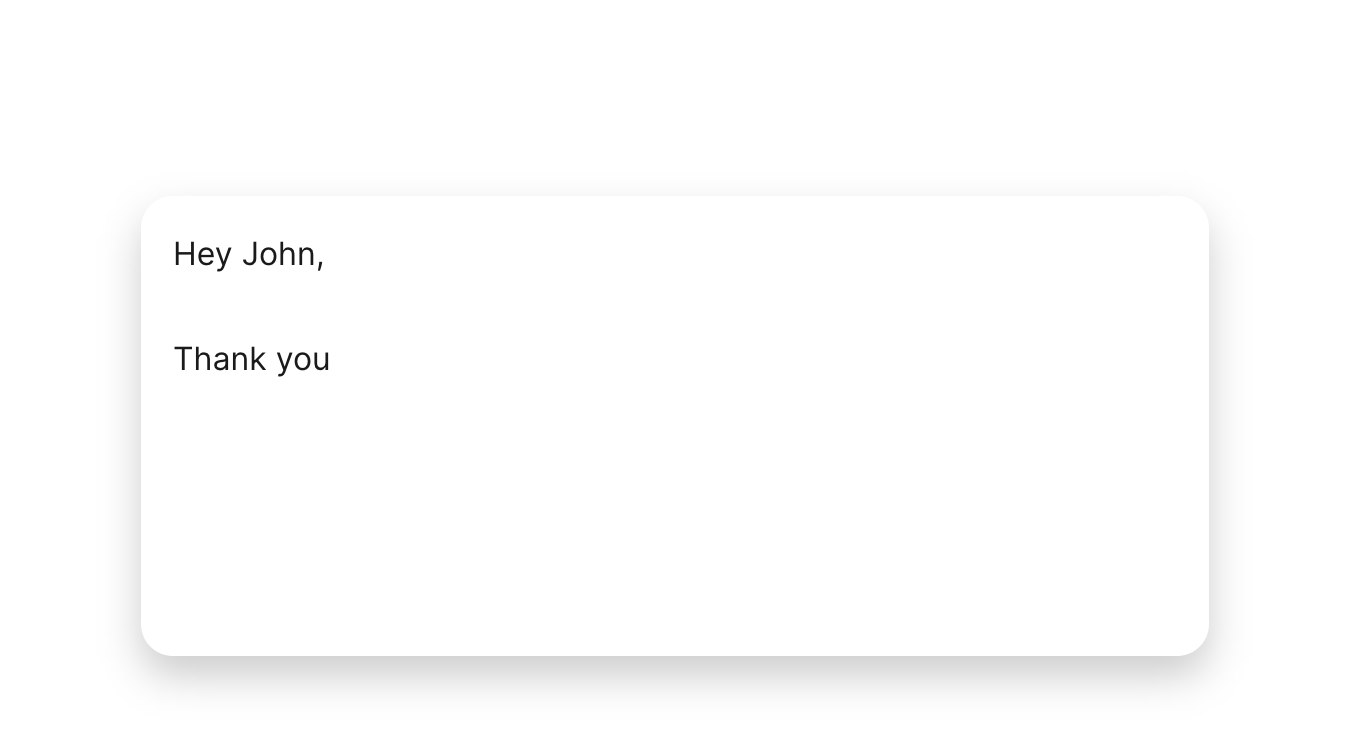Click the letter "H" in Hey

tap(184, 254)
